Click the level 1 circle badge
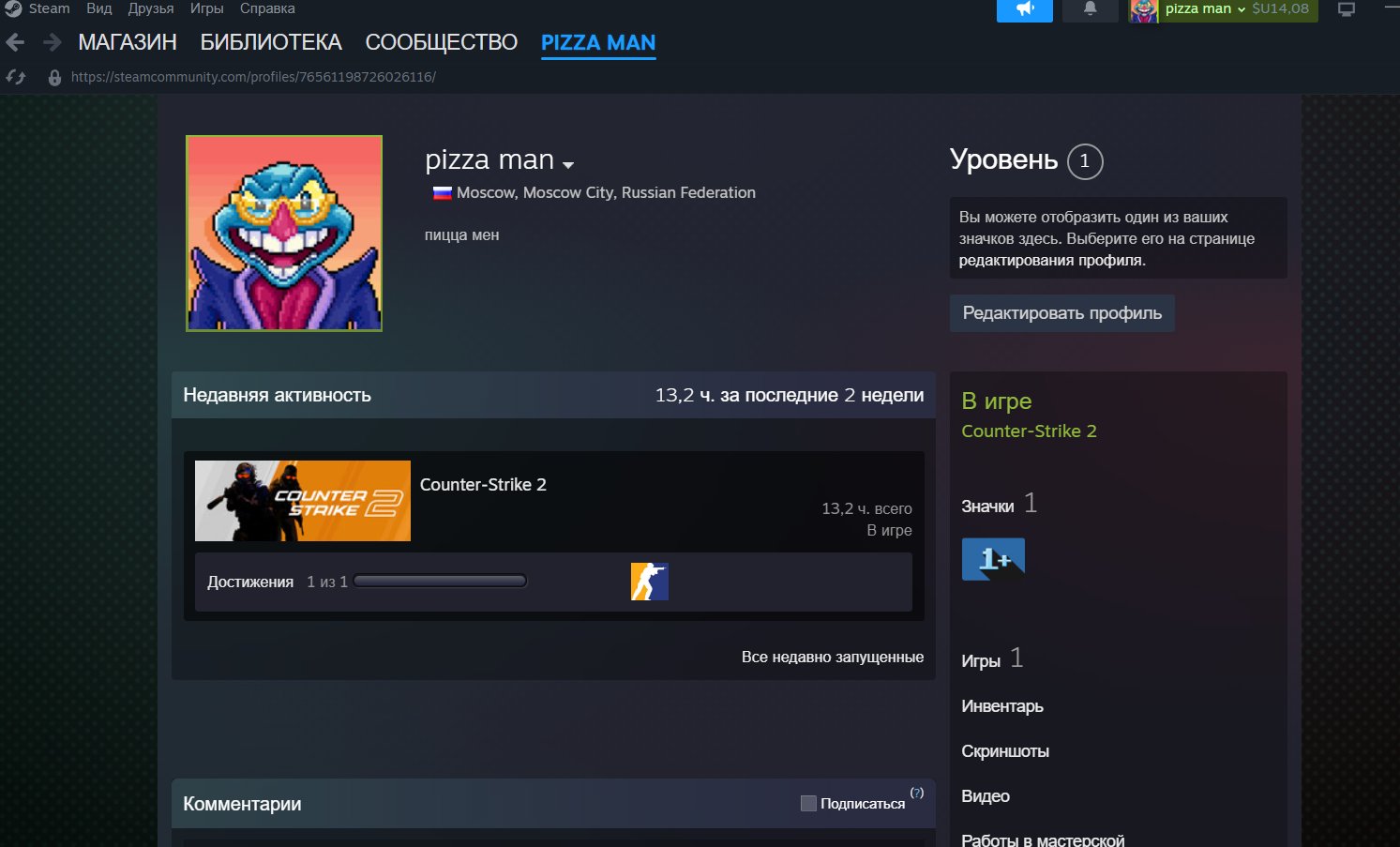This screenshot has height=847, width=1400. [1085, 161]
